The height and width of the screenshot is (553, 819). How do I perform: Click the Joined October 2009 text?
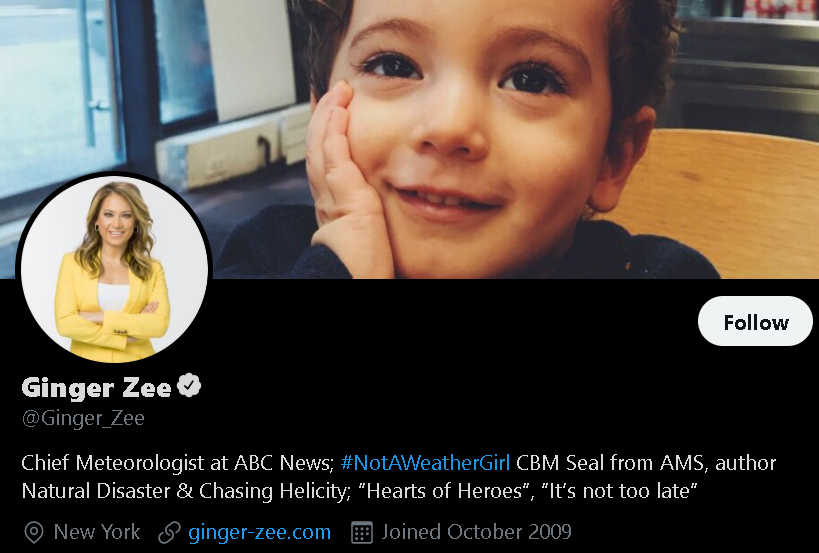(476, 532)
